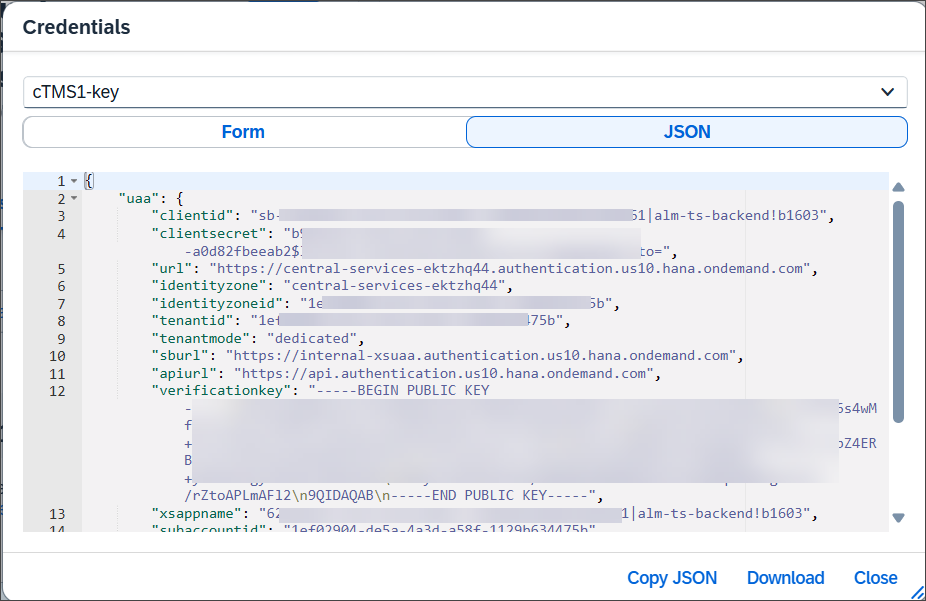Image resolution: width=926 pixels, height=601 pixels.
Task: Click line number 5 in the gutter
Action: point(61,269)
